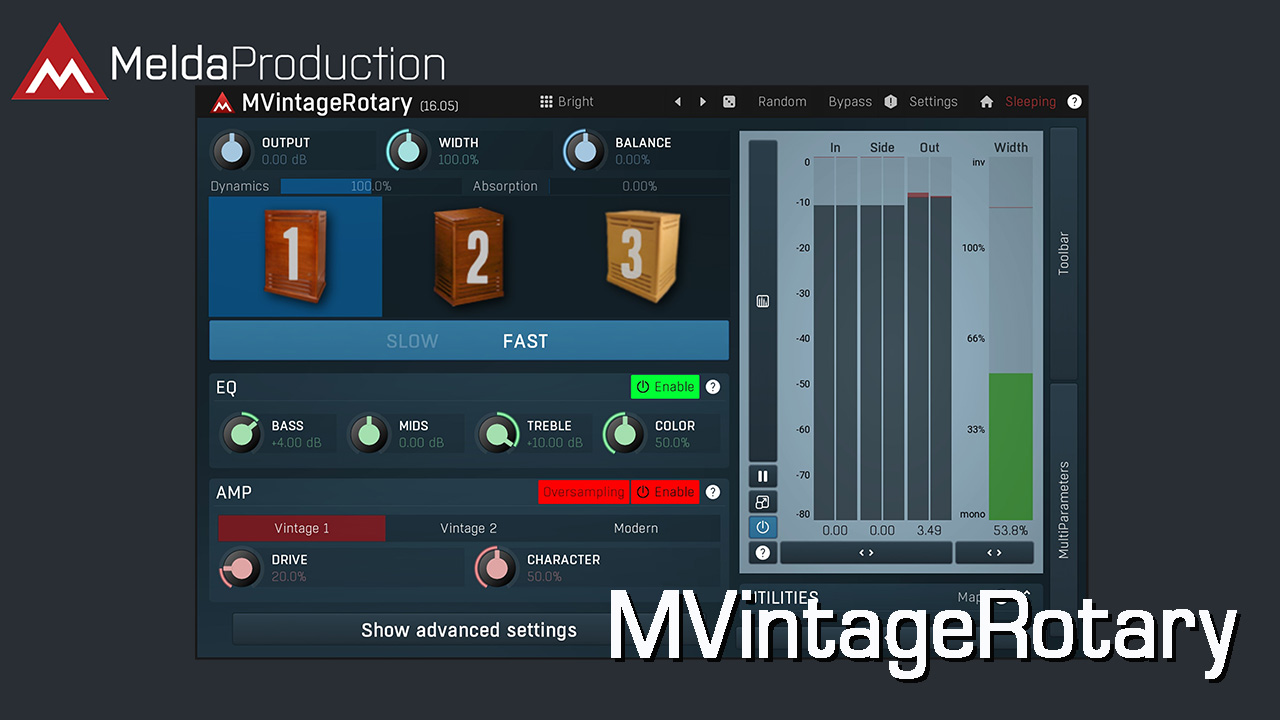Click the Dynamics slider bar
1280x720 pixels.
point(370,186)
